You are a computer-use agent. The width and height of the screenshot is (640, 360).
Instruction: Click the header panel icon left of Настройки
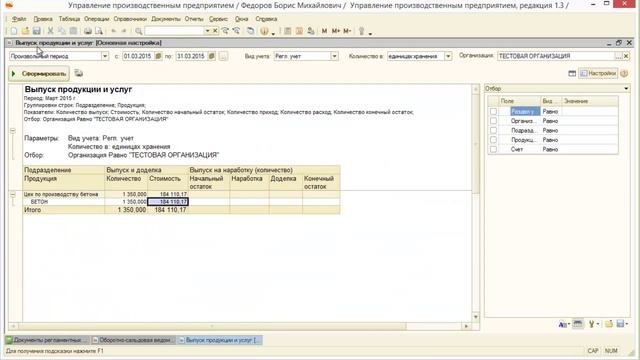(572, 73)
